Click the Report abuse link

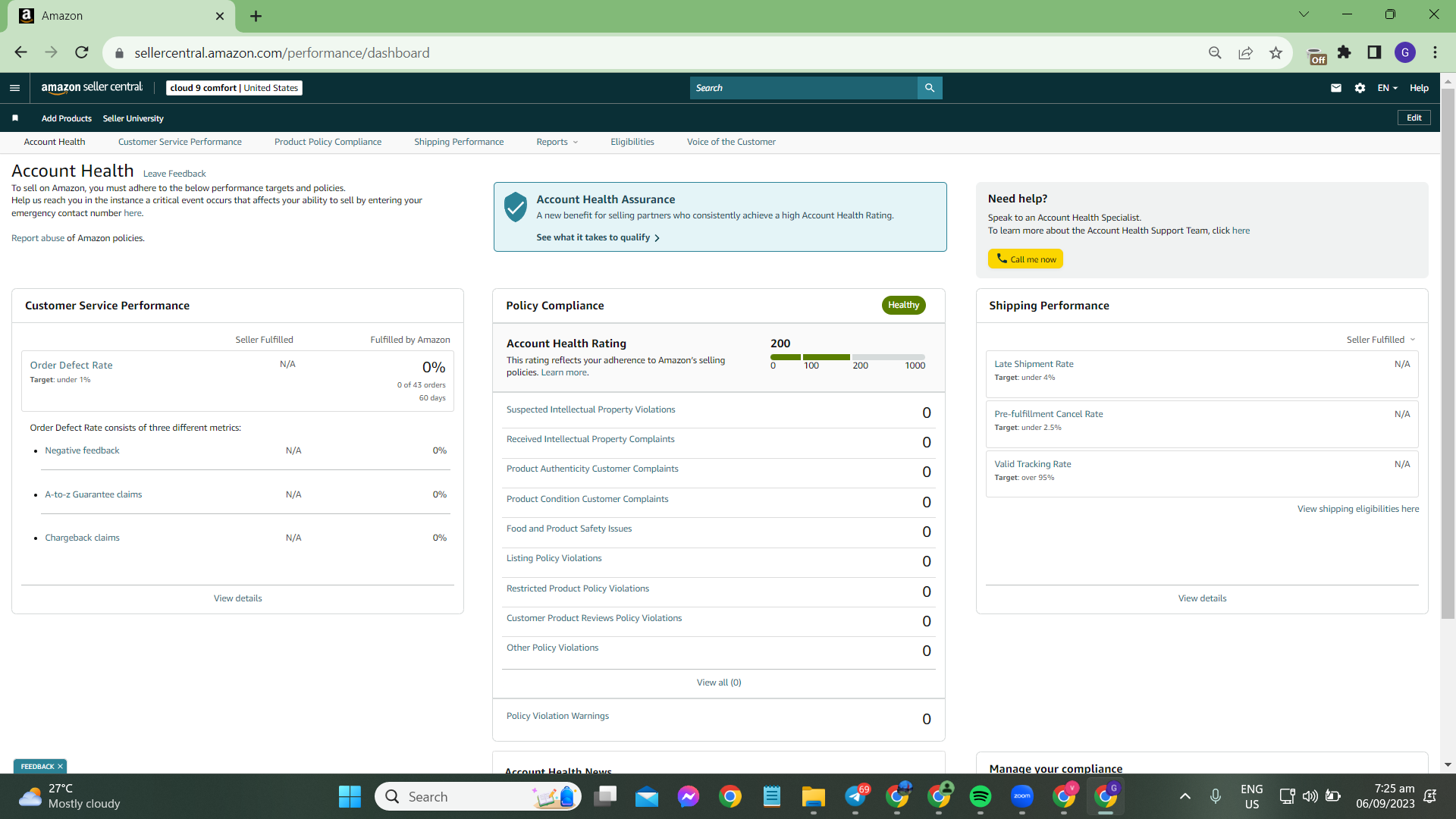point(38,238)
